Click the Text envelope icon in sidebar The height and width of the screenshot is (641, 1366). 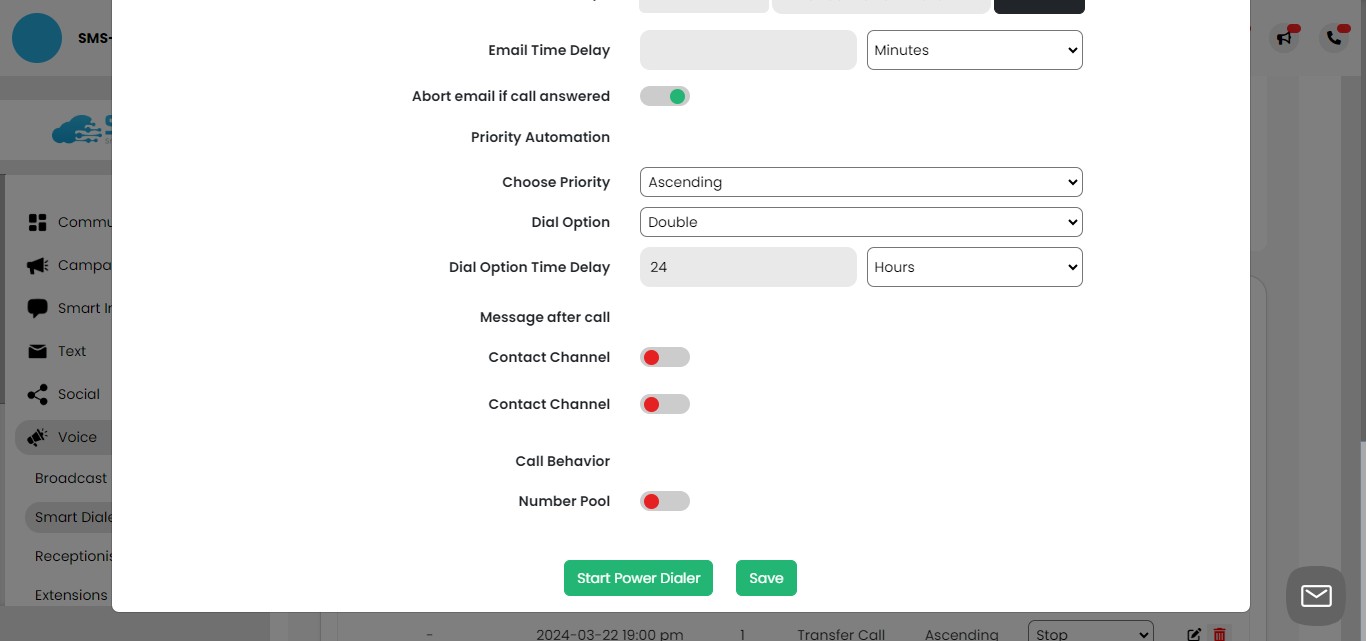(x=38, y=351)
